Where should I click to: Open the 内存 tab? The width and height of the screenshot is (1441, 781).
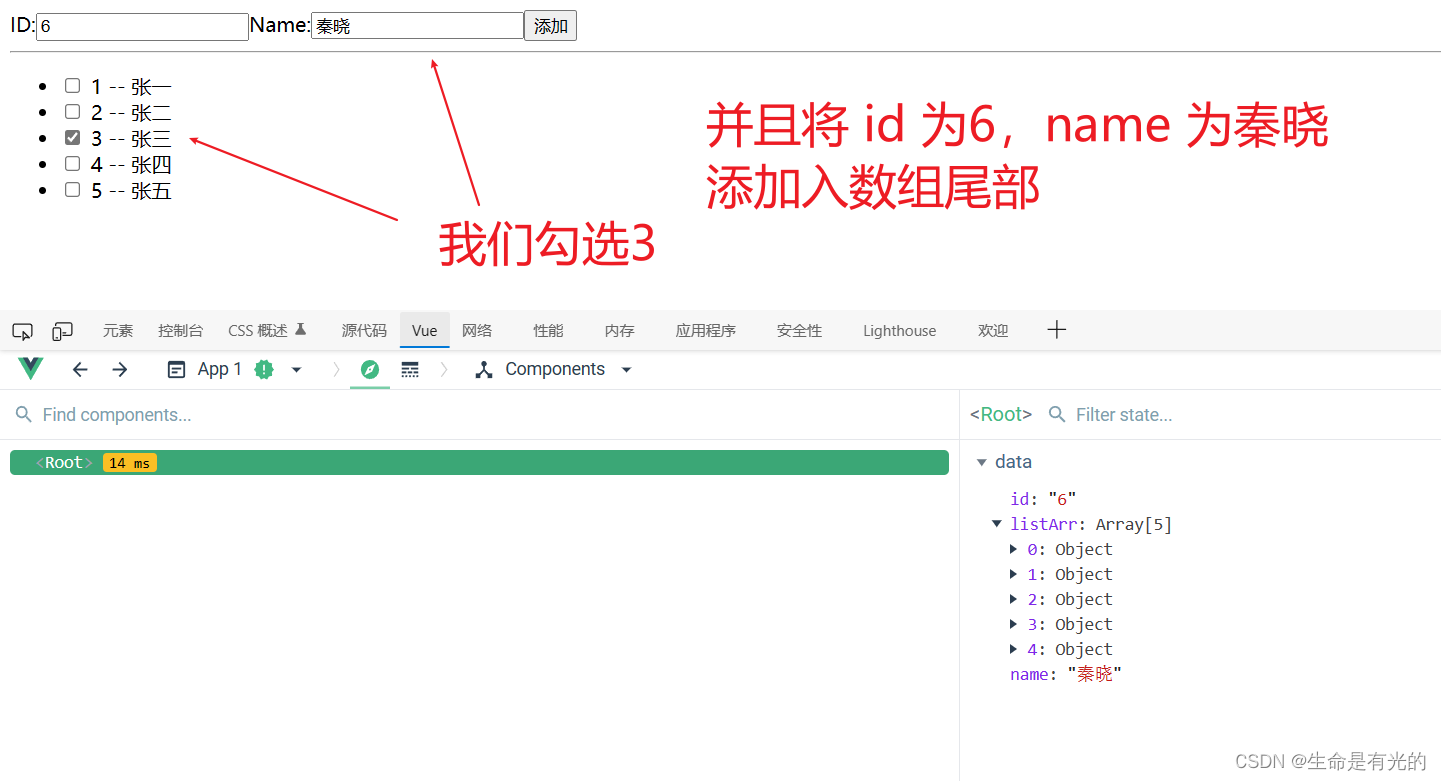click(620, 331)
